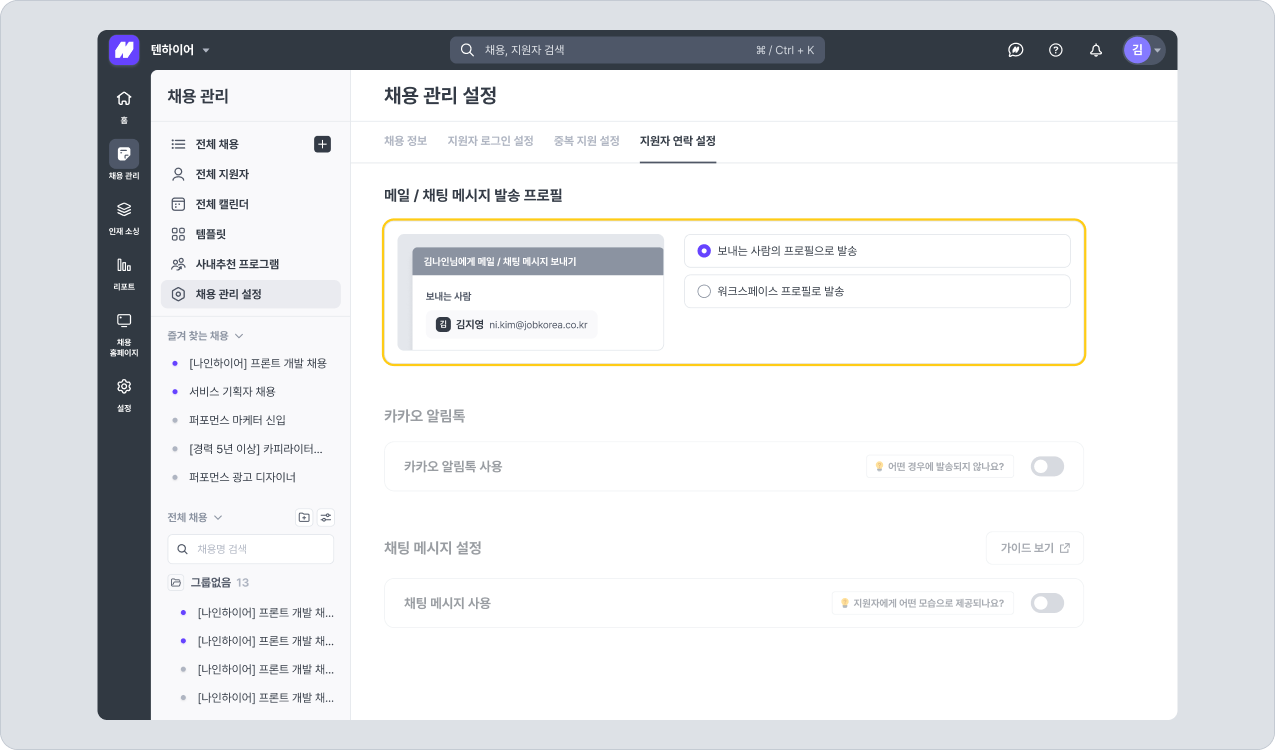The width and height of the screenshot is (1275, 750).
Task: Enable the 카카오 알림톡 사용 toggle
Action: pyautogui.click(x=1047, y=466)
